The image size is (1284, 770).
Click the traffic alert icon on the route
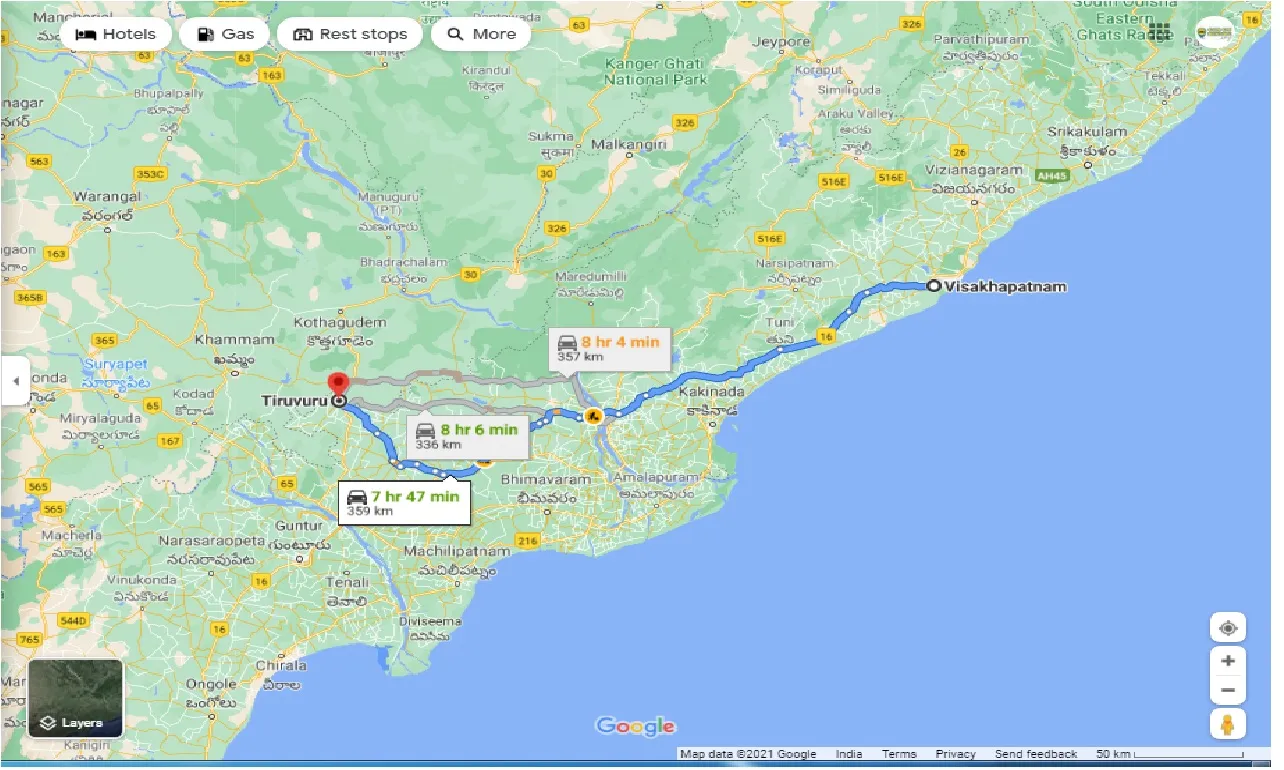pyautogui.click(x=592, y=417)
